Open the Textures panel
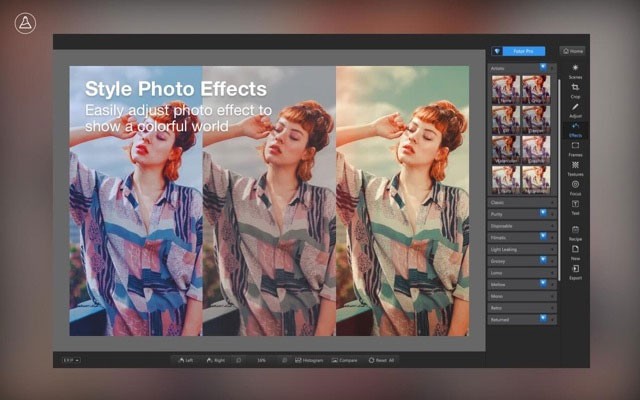640x400 pixels. click(575, 167)
